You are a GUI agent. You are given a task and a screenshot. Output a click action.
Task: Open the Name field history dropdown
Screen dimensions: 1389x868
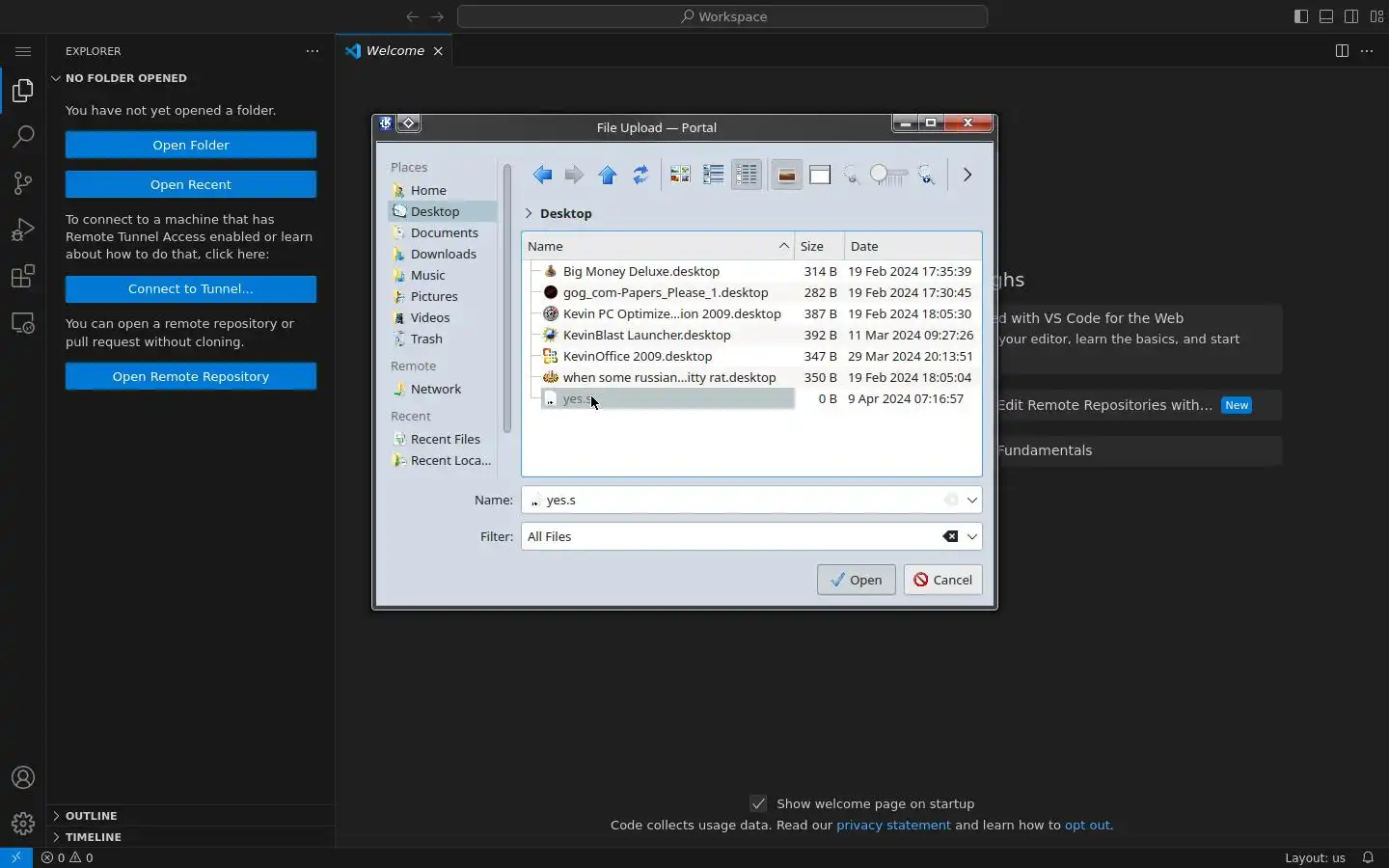972,500
